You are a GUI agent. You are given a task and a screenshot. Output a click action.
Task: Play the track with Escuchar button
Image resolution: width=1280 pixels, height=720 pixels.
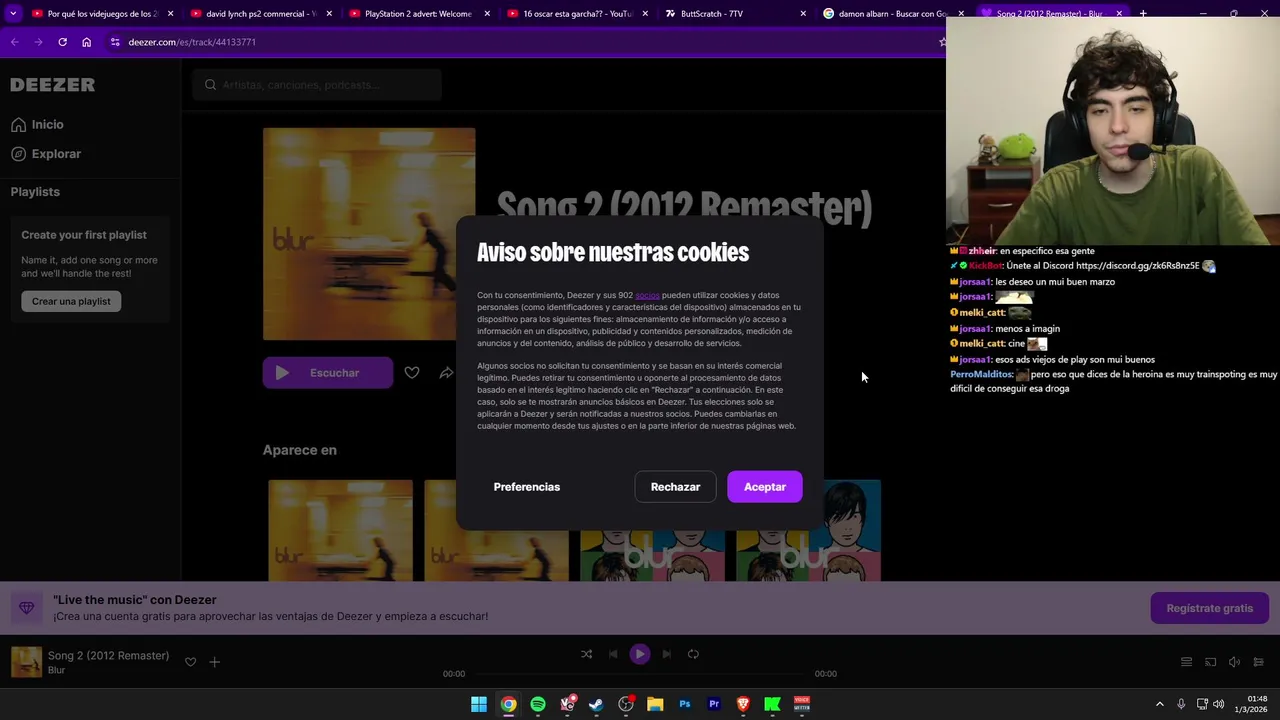[x=328, y=373]
